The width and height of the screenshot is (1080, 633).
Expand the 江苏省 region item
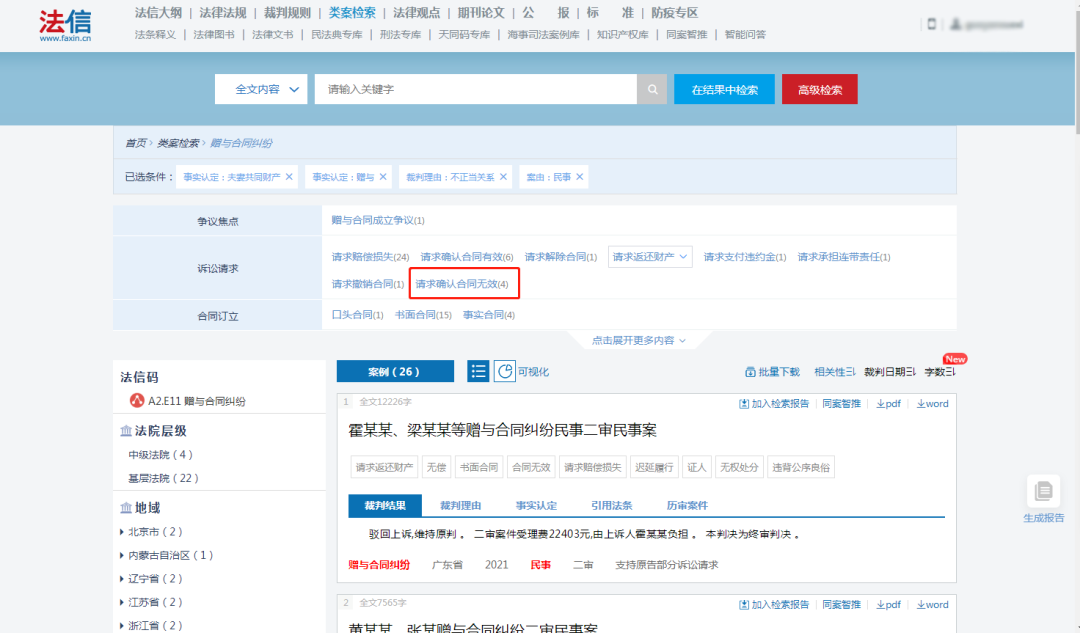122,602
